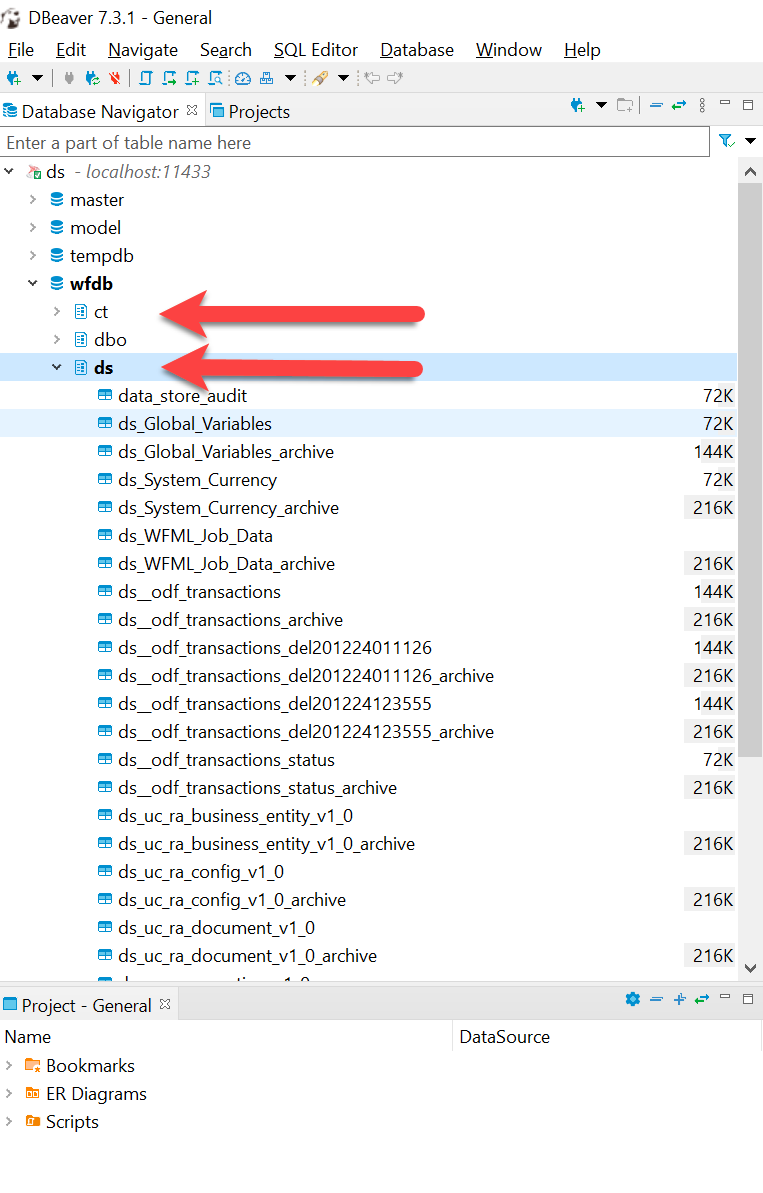Expand the Bookmarks folder
Viewport: 763px width, 1193px height.
9,1065
